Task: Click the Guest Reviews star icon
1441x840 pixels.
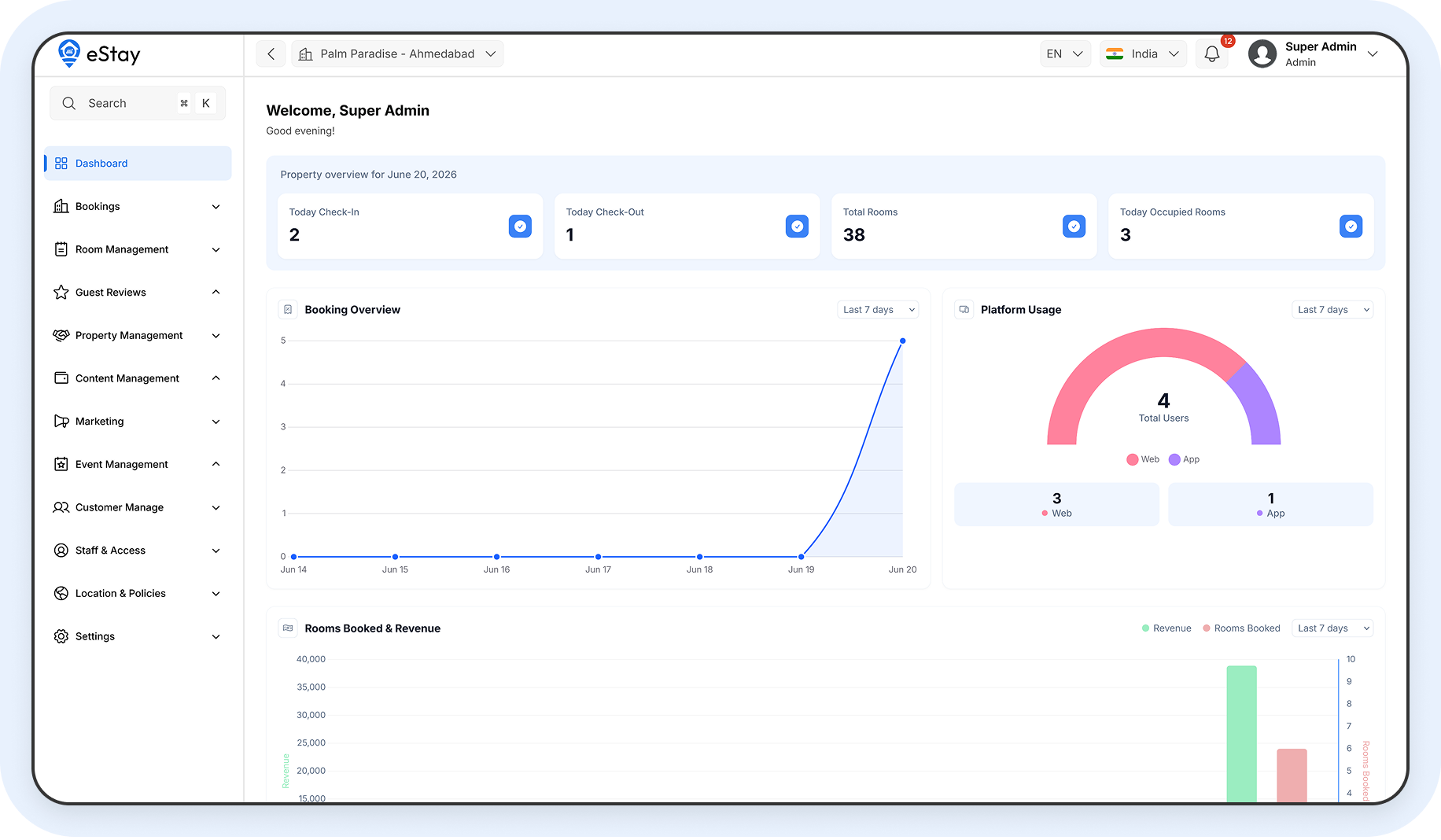Action: (x=61, y=293)
